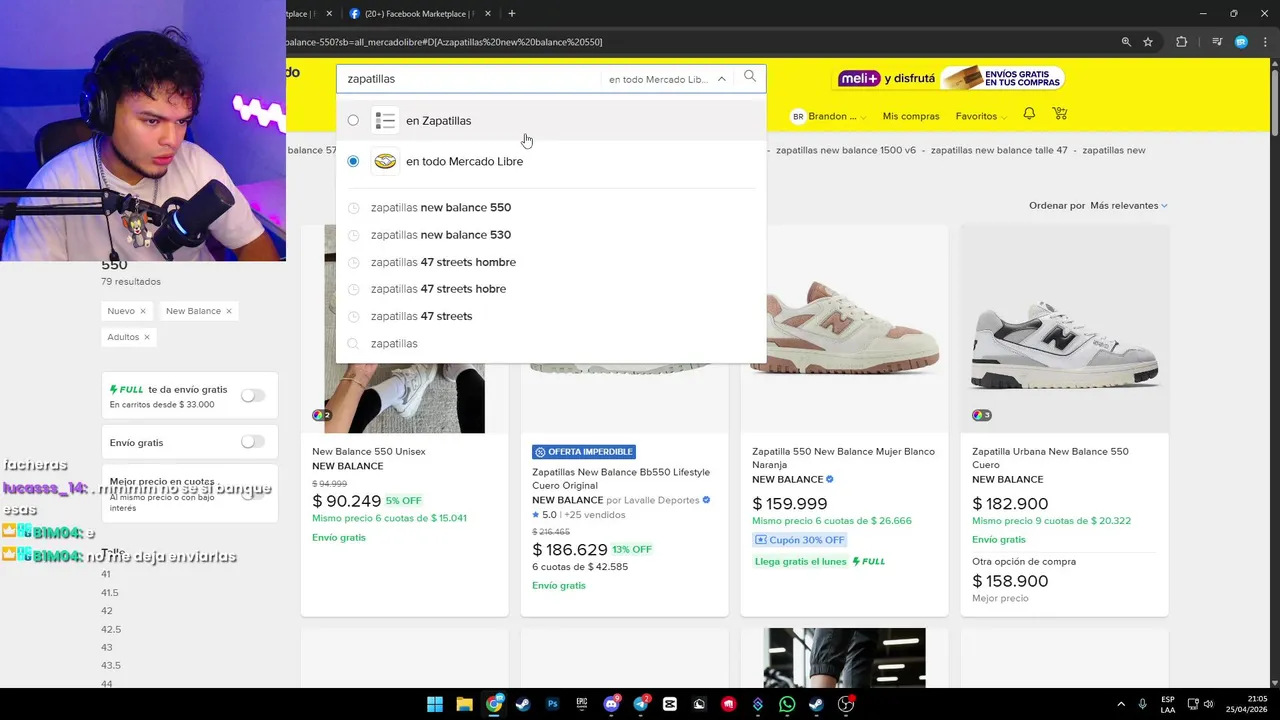1280x720 pixels.
Task: Open the Chrome profile avatar
Action: click(1241, 42)
